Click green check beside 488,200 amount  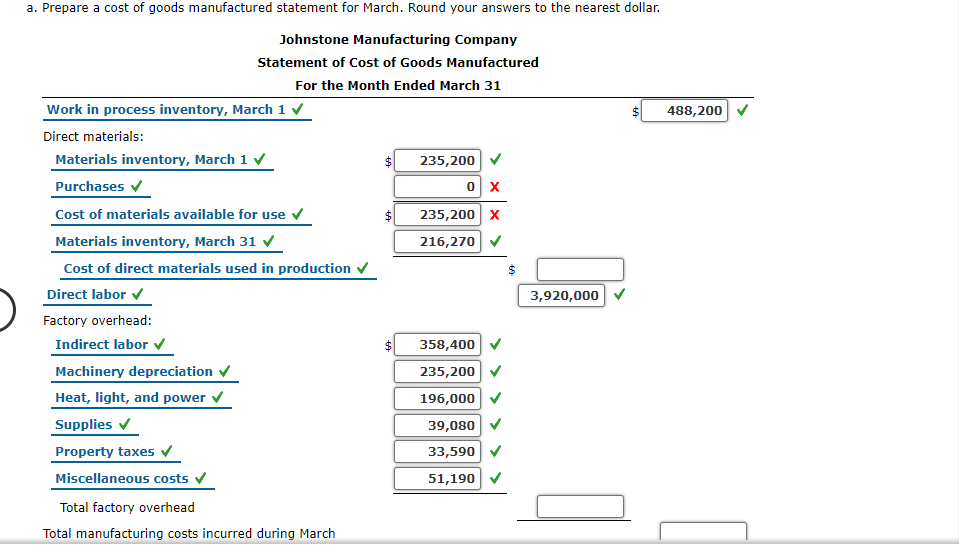[742, 110]
